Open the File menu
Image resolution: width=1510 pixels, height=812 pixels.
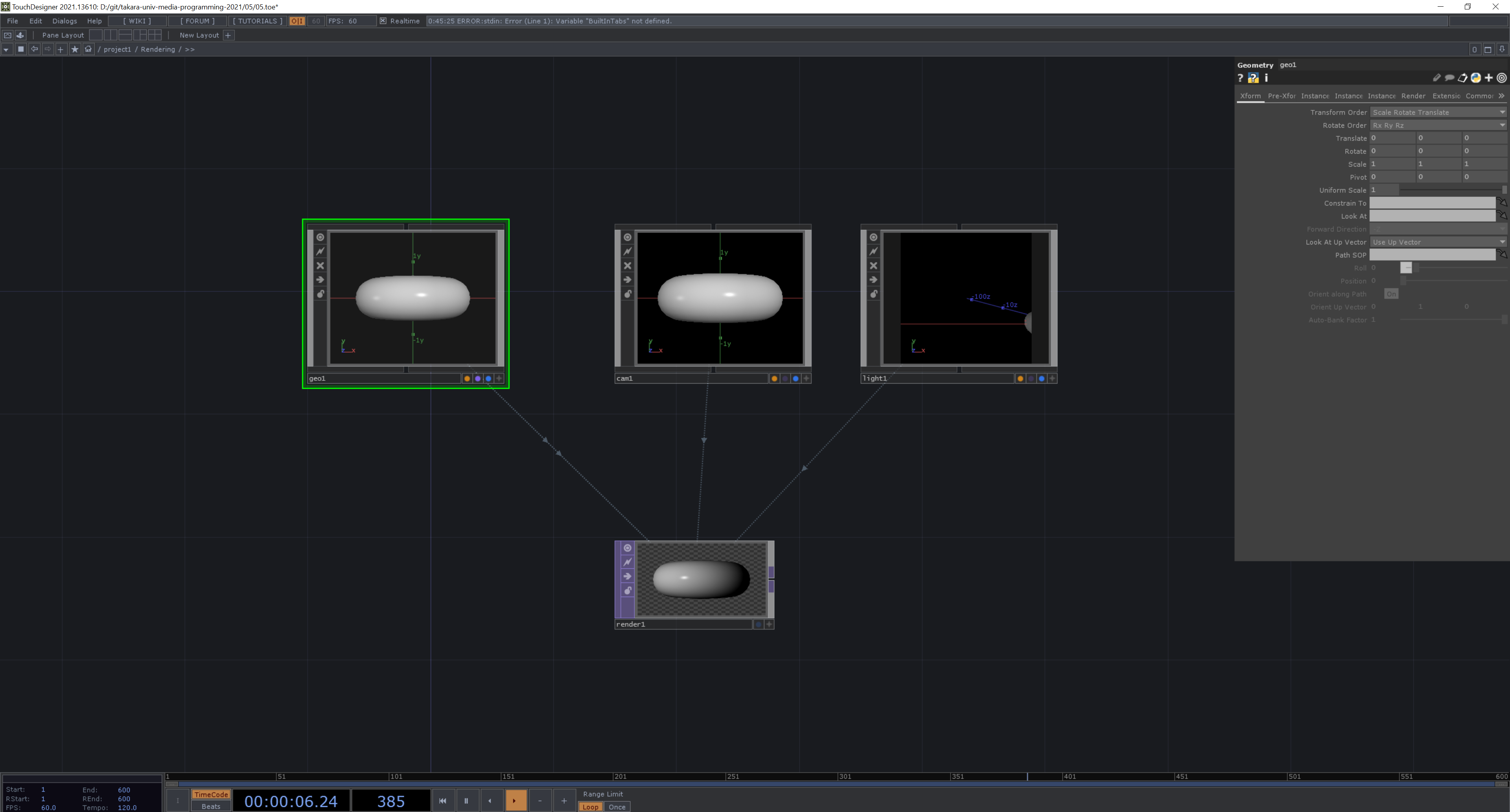(12, 21)
